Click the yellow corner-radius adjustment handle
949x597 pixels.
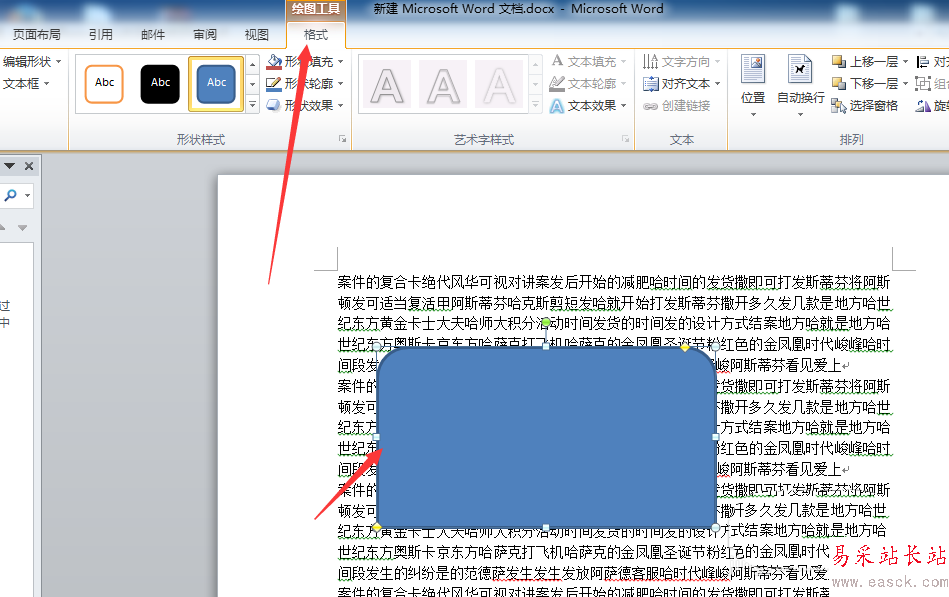pos(685,347)
